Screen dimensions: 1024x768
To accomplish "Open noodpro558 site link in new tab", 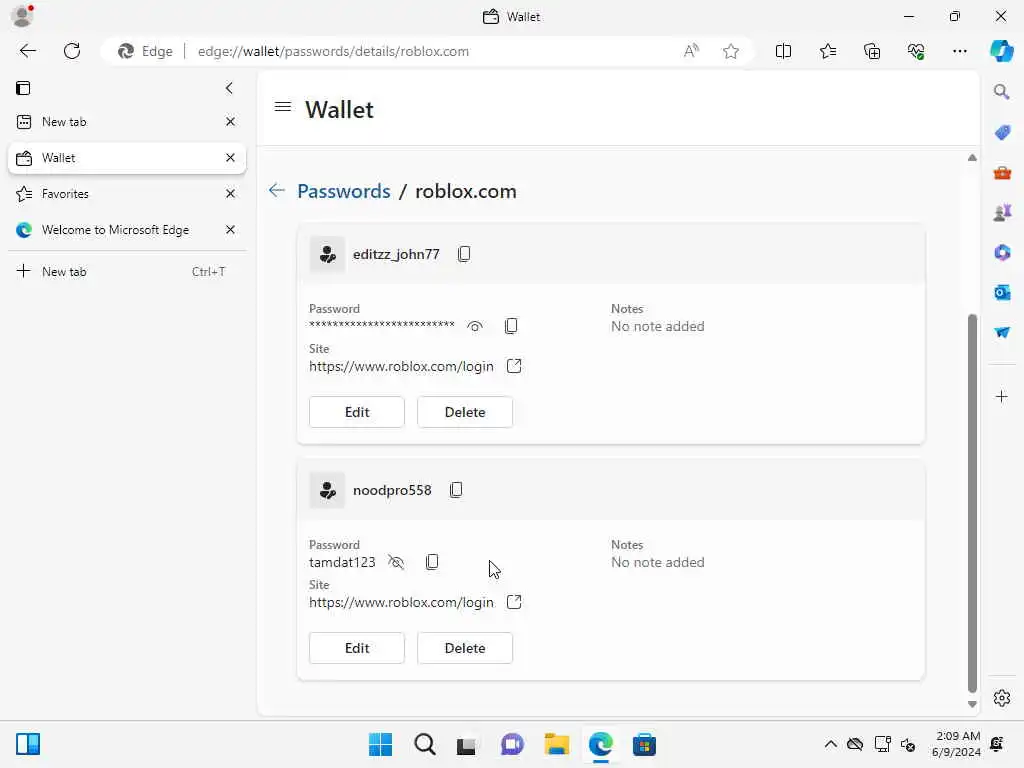I will [x=514, y=602].
